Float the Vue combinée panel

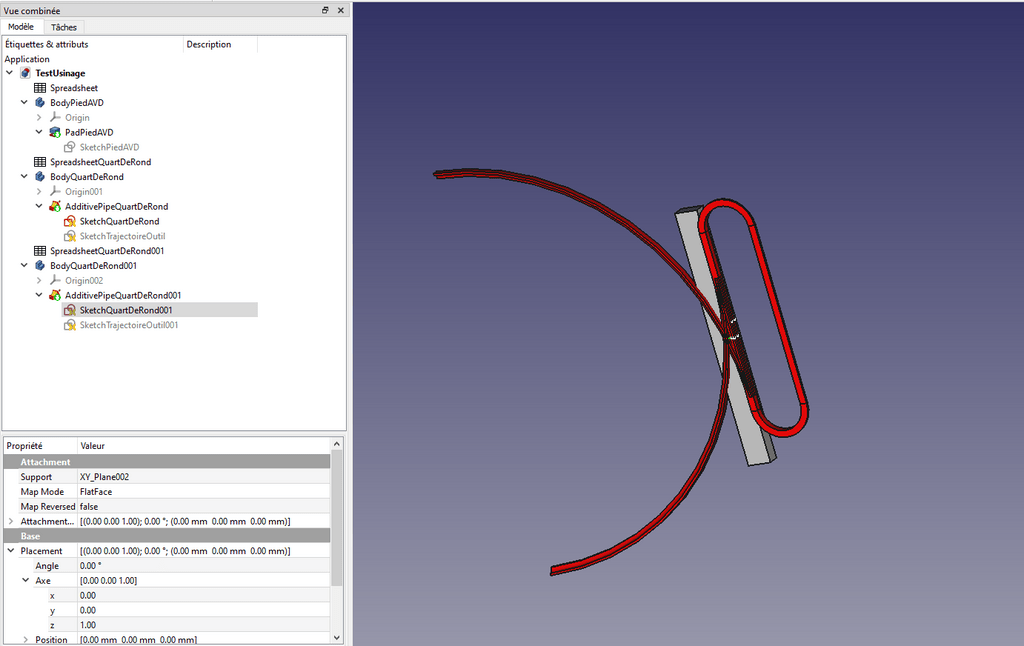pyautogui.click(x=325, y=10)
